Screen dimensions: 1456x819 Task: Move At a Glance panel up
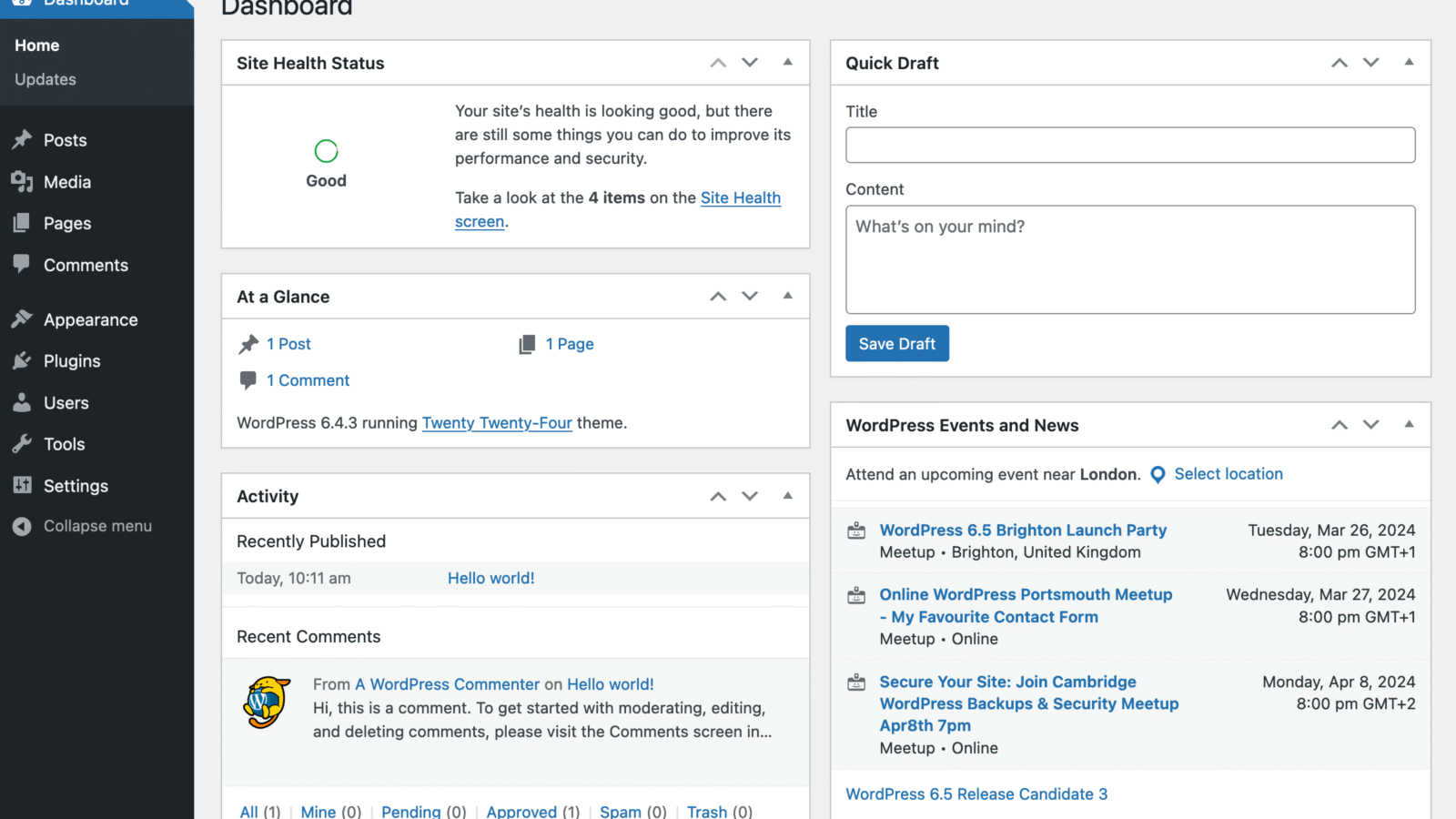tap(717, 296)
